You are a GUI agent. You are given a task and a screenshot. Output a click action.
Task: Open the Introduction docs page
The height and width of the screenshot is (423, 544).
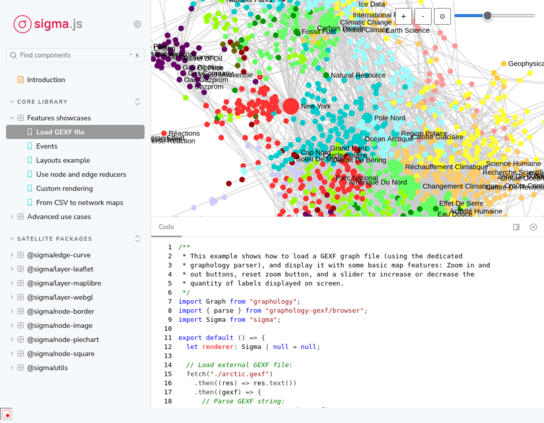[x=46, y=79]
